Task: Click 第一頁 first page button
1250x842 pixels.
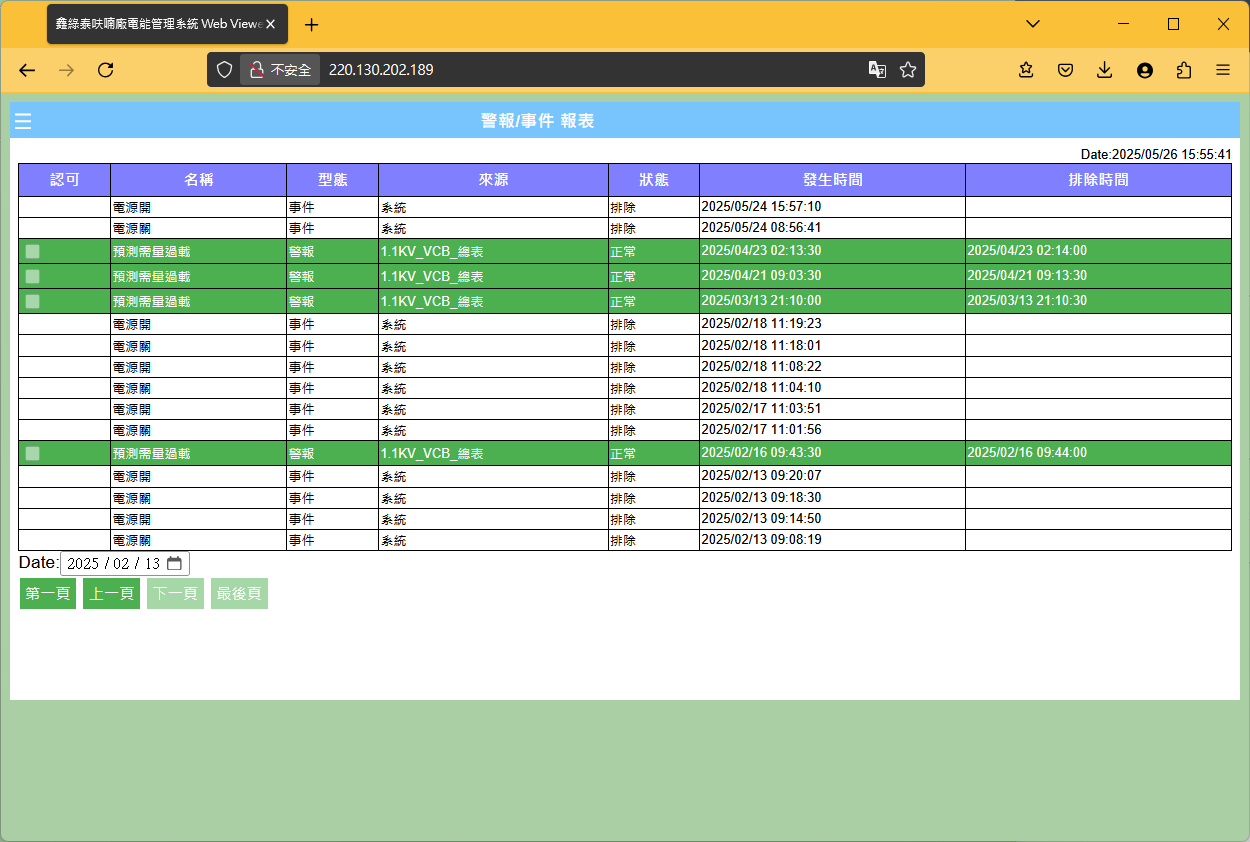Action: coord(48,593)
